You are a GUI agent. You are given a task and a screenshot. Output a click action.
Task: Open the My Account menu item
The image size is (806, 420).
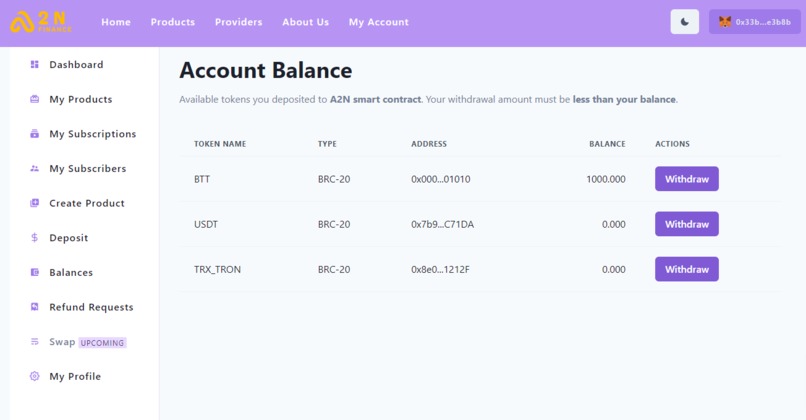[x=379, y=22]
